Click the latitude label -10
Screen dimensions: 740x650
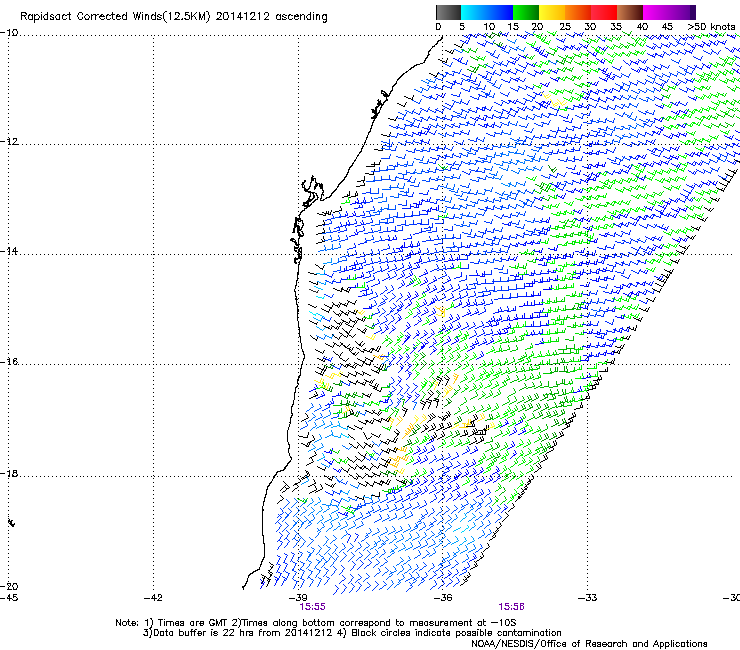(x=9, y=33)
